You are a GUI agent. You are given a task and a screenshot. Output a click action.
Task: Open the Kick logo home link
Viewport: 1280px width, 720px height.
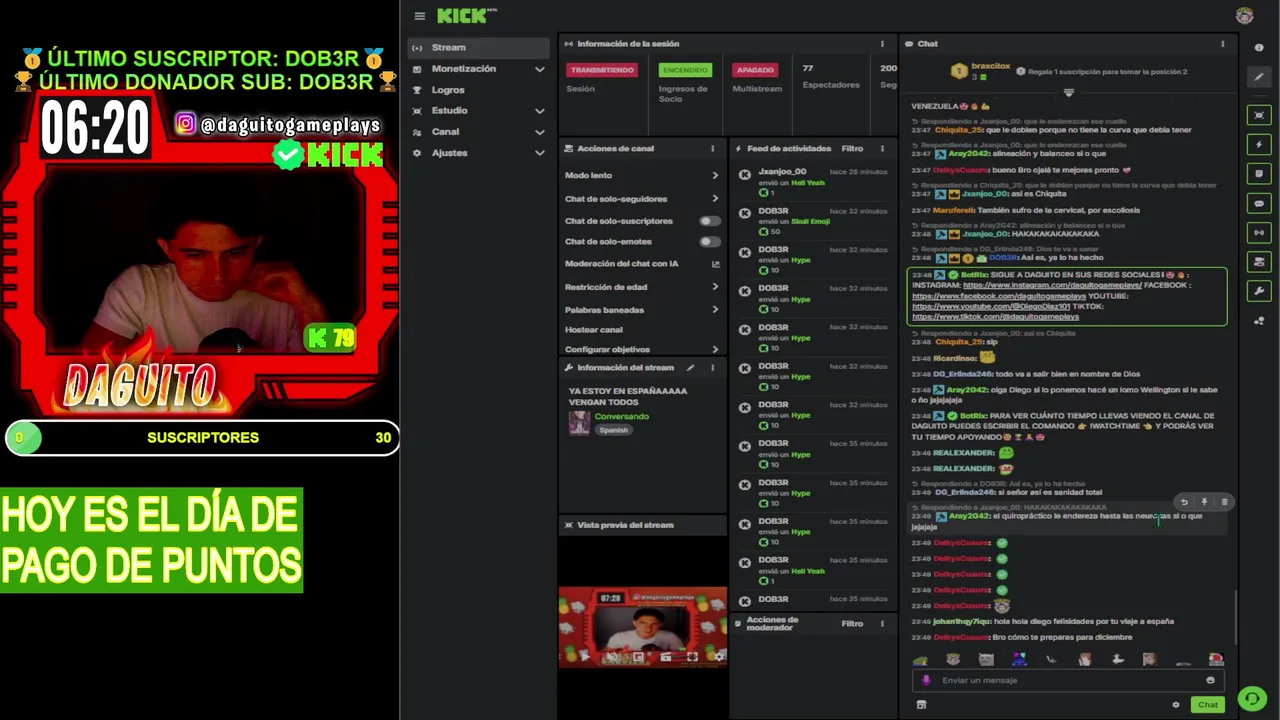pos(466,16)
